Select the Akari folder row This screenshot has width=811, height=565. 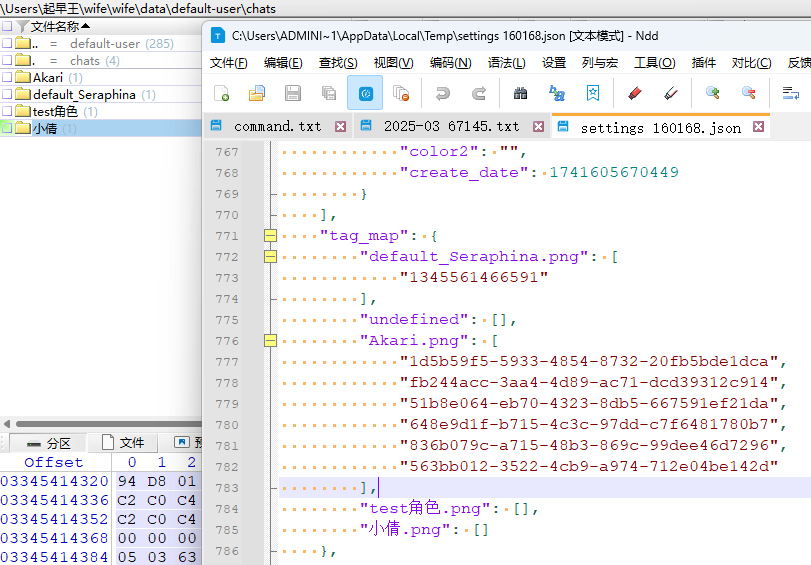click(101, 77)
